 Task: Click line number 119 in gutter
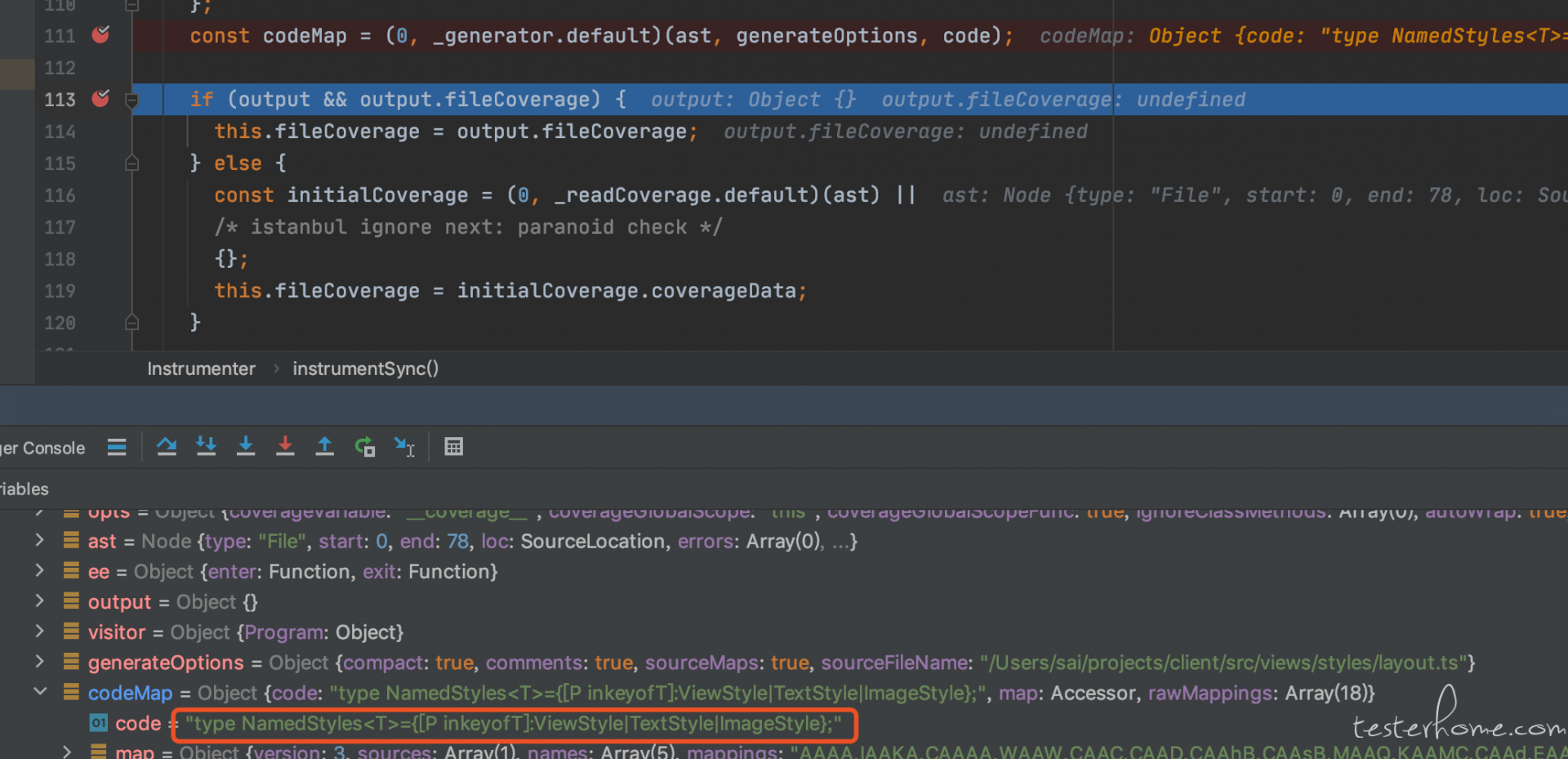[60, 291]
